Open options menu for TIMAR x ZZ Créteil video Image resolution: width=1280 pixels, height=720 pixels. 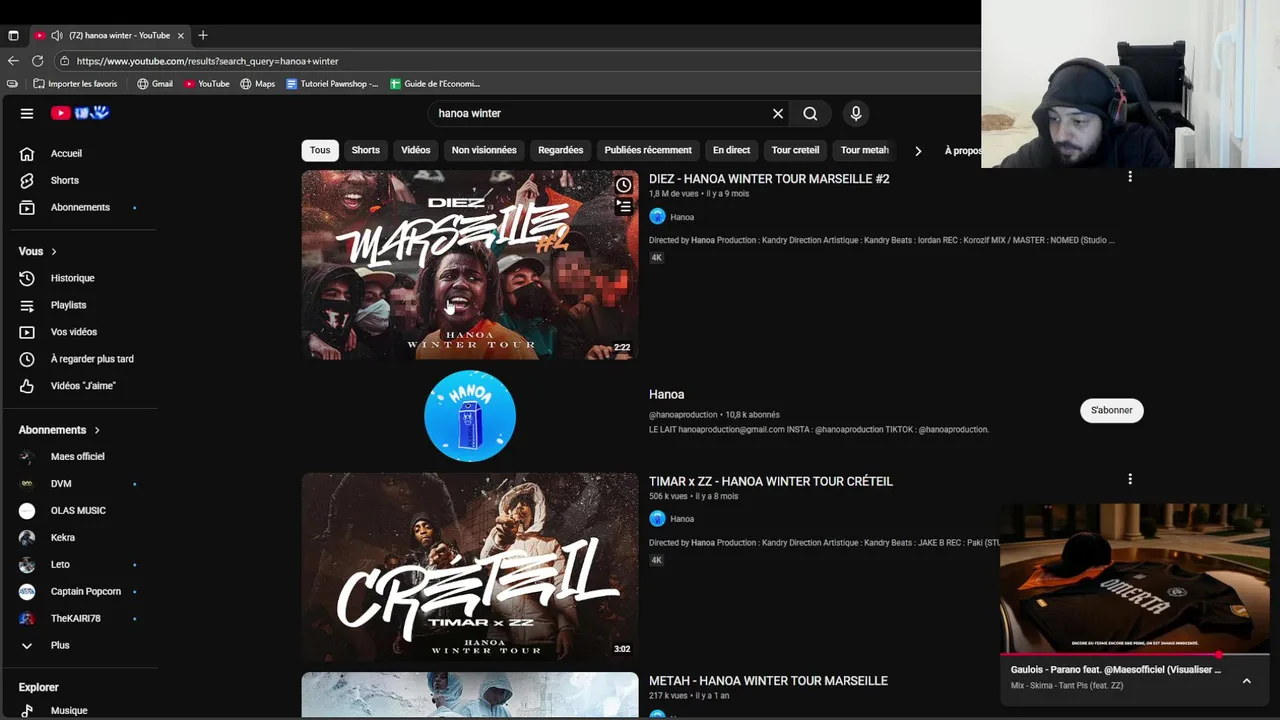coord(1130,479)
